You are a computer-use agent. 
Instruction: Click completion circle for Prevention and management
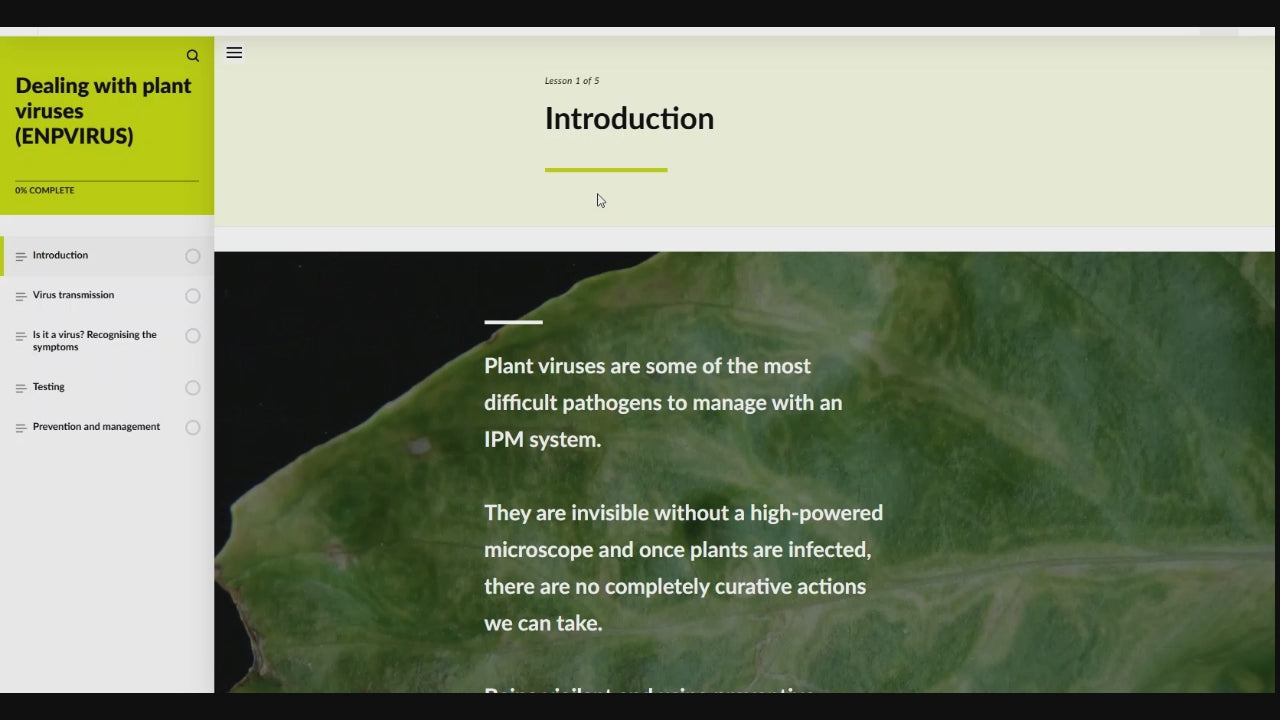[193, 428]
